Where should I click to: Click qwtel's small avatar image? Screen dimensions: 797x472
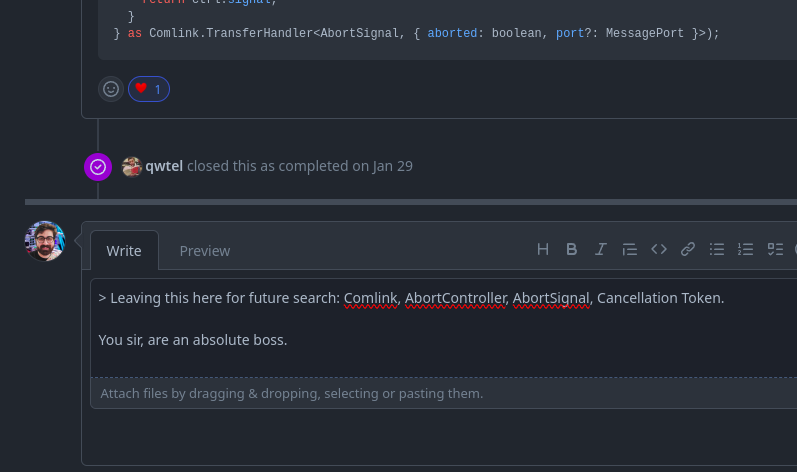tap(132, 167)
